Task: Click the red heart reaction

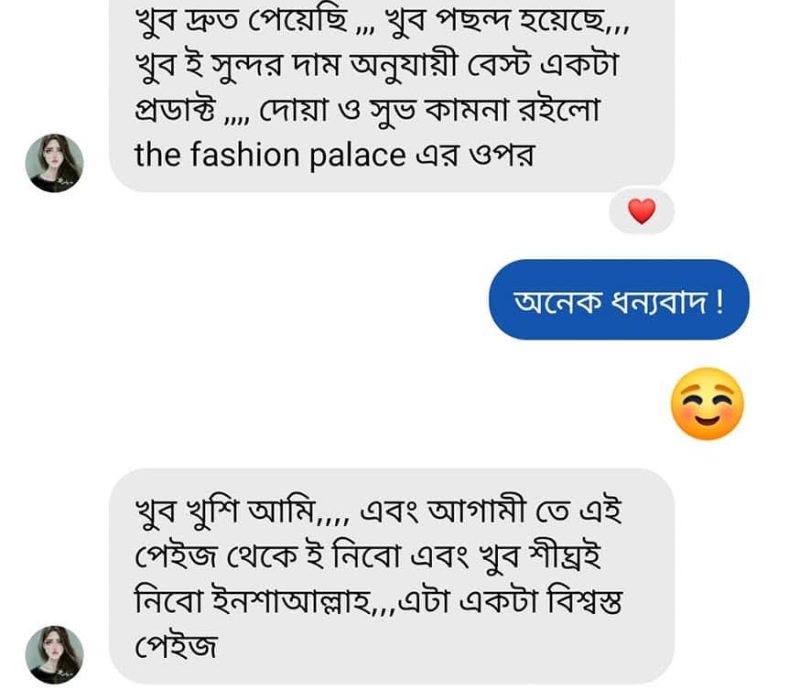Action: [x=641, y=211]
